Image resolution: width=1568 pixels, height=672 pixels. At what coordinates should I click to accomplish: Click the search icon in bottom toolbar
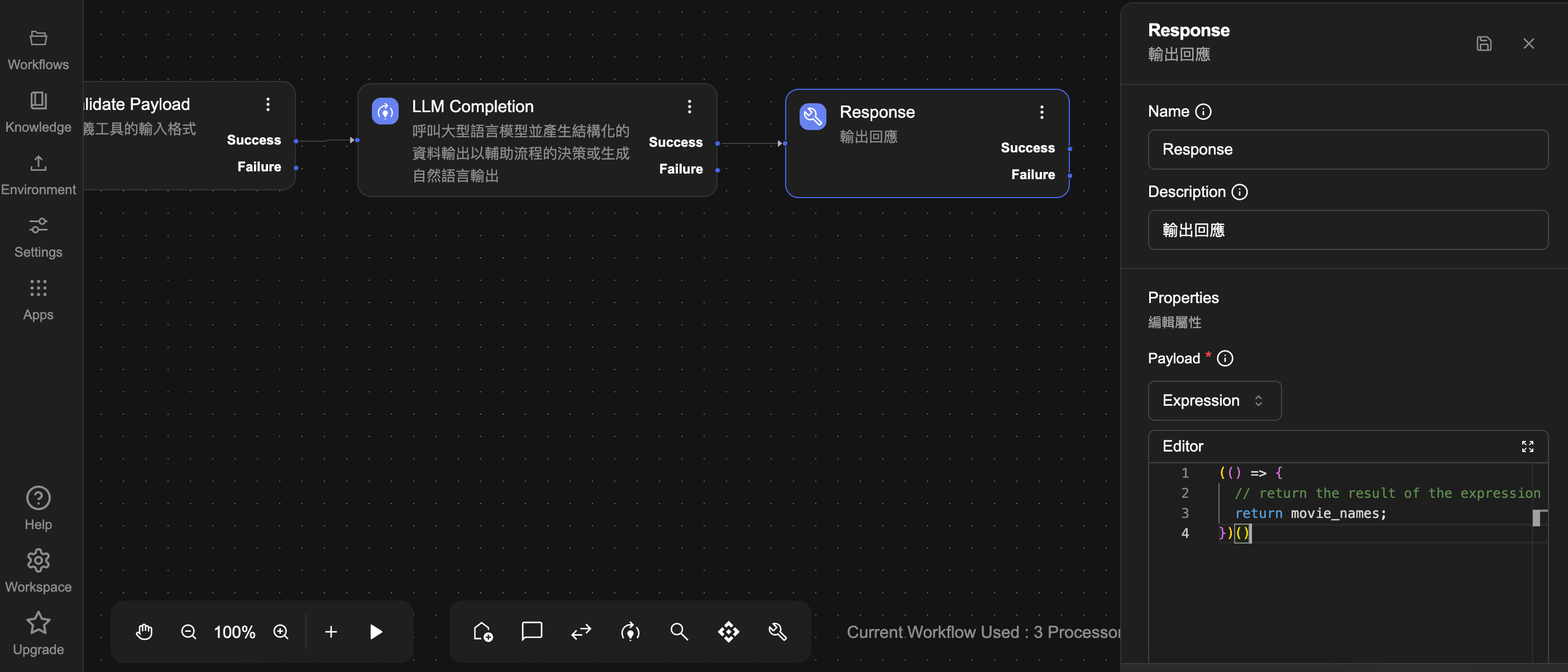pos(678,632)
